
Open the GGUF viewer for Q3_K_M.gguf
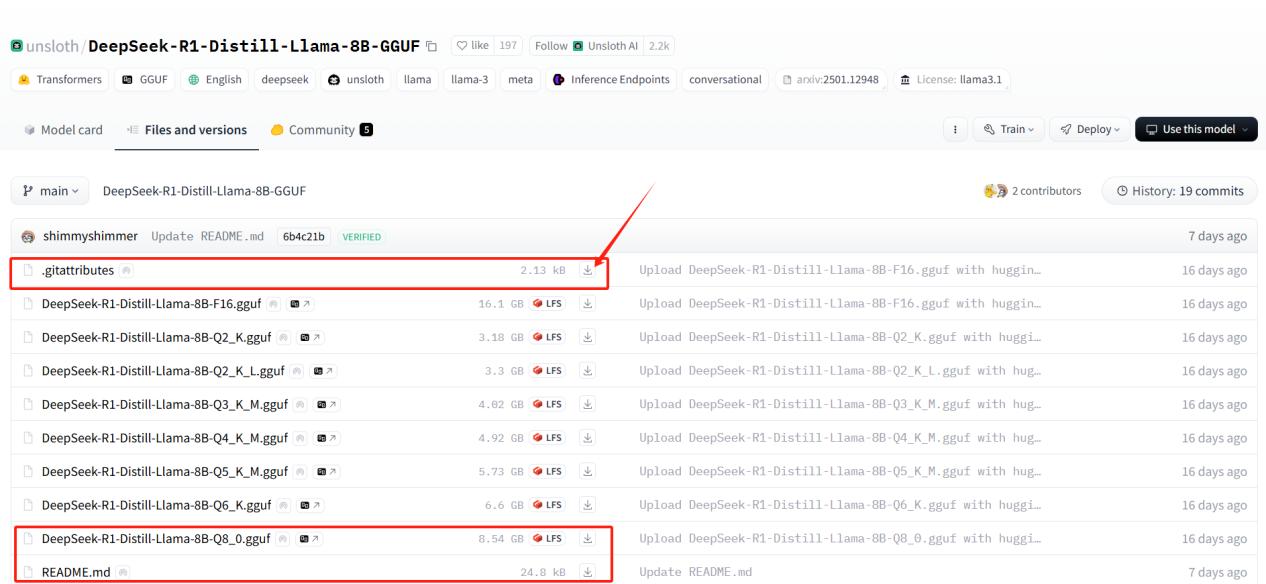pyautogui.click(x=327, y=405)
